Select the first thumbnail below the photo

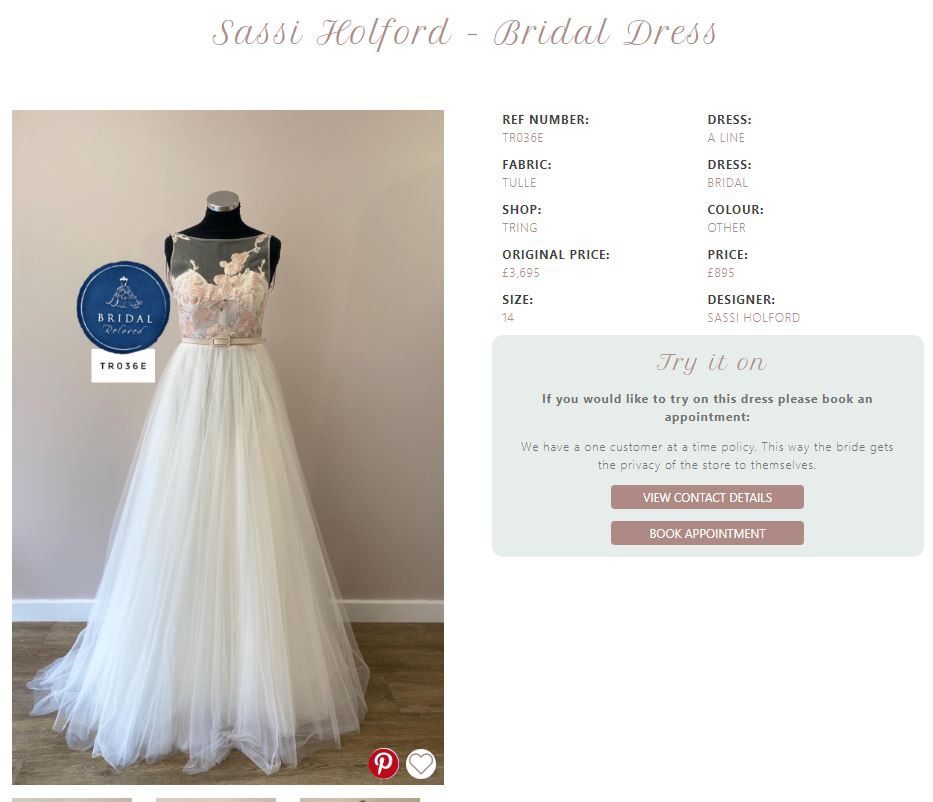[x=72, y=800]
